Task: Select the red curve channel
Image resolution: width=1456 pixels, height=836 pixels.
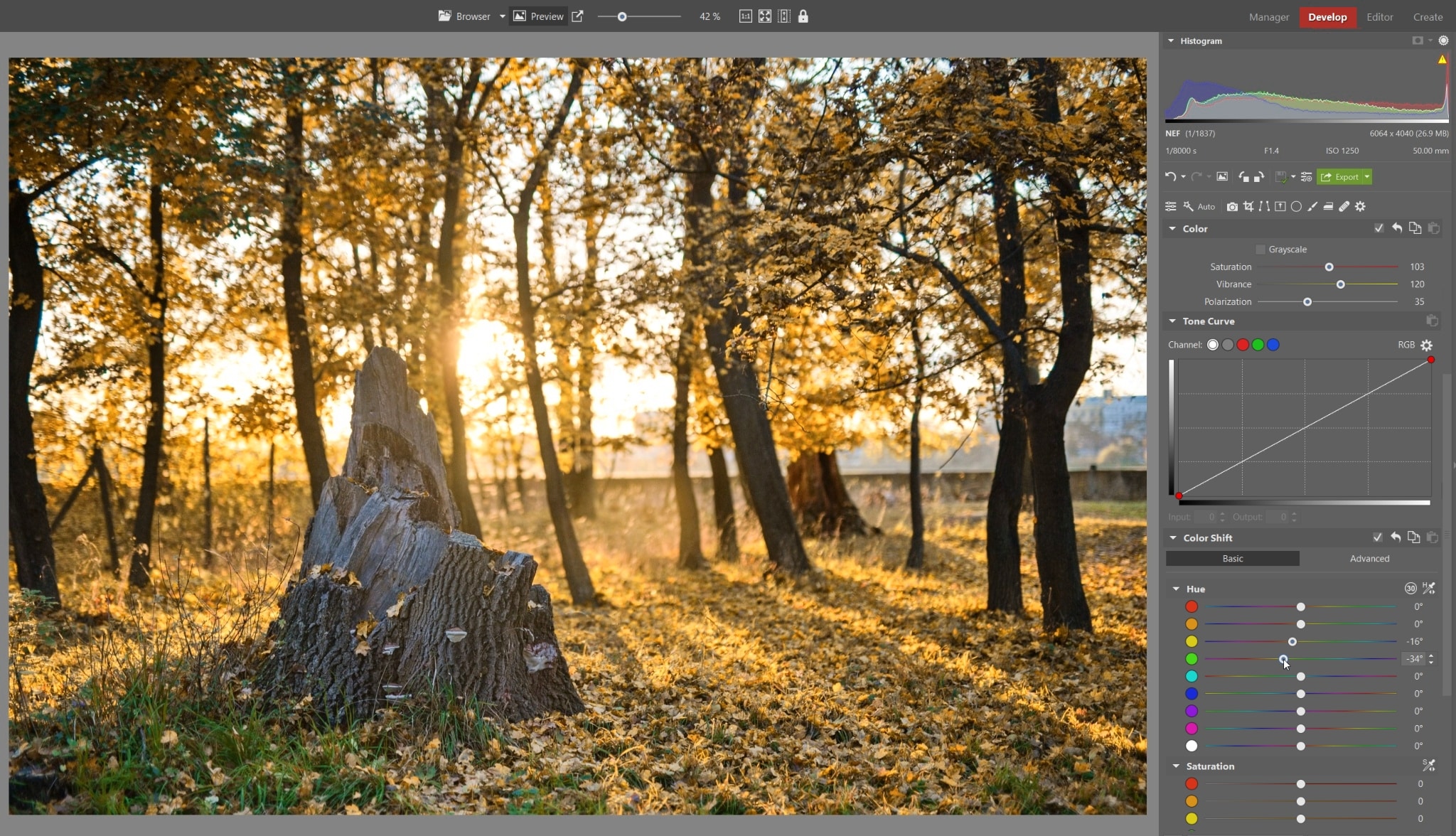Action: click(1243, 345)
